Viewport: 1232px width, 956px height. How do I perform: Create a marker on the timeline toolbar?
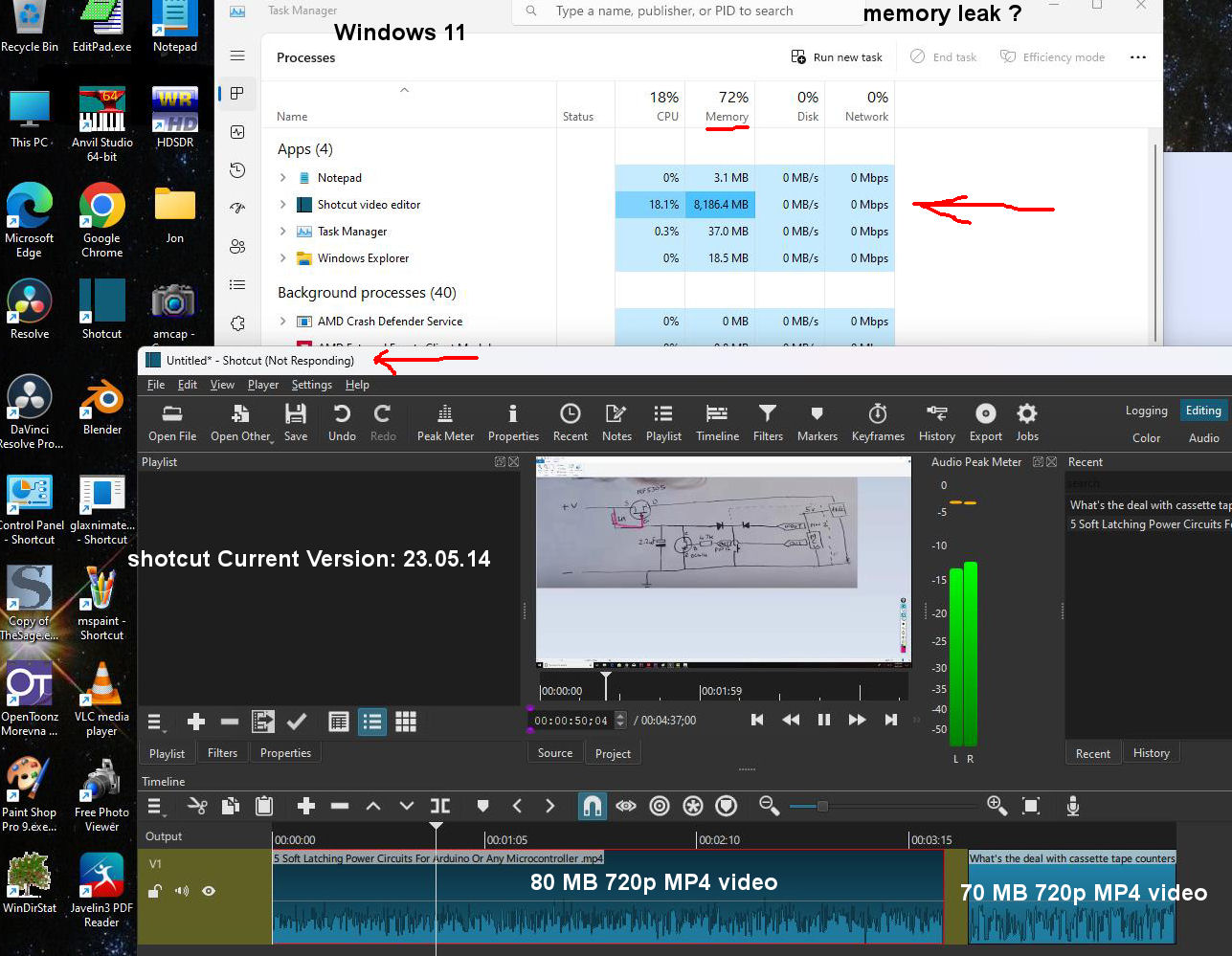[x=482, y=806]
